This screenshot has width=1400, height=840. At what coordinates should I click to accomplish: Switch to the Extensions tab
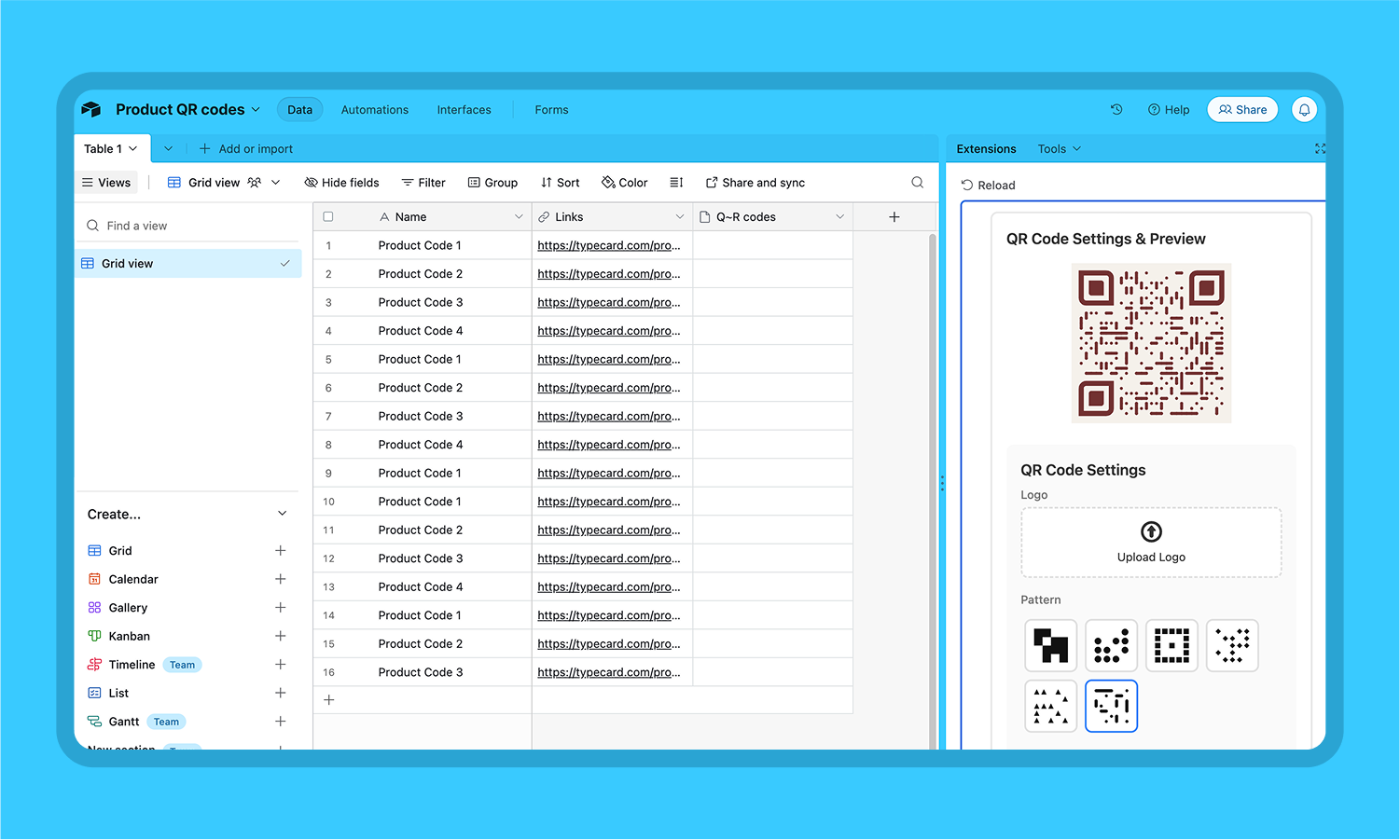985,148
